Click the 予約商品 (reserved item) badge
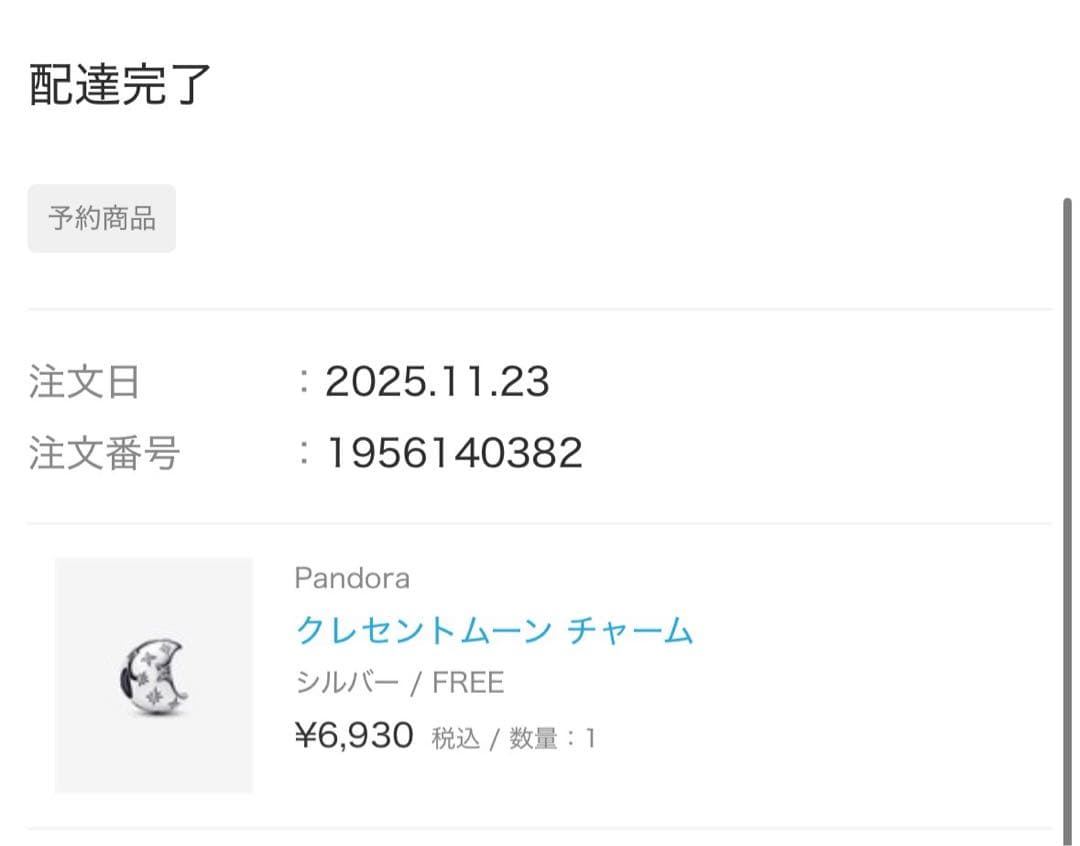This screenshot has height=846, width=1080. [x=100, y=218]
